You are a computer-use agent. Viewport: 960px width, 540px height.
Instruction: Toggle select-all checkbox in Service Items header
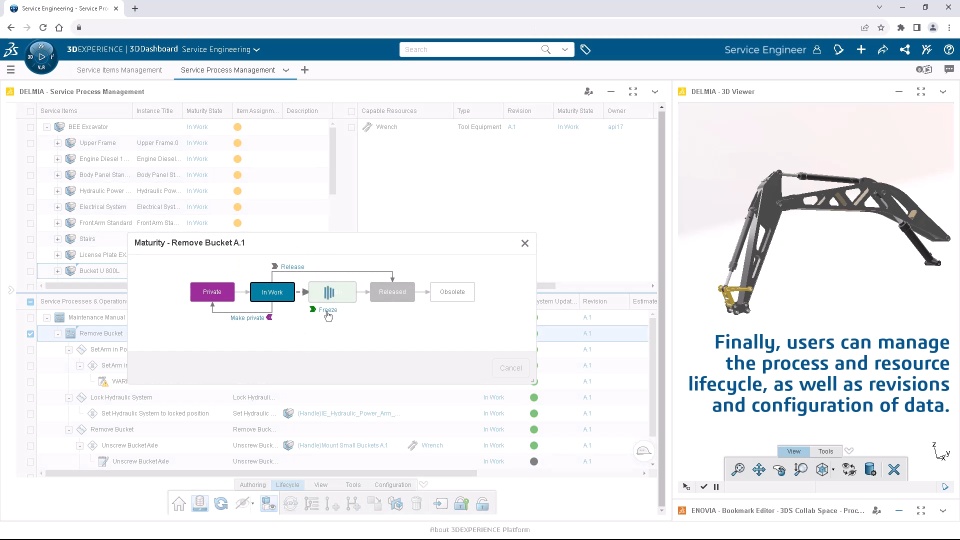pyautogui.click(x=31, y=111)
